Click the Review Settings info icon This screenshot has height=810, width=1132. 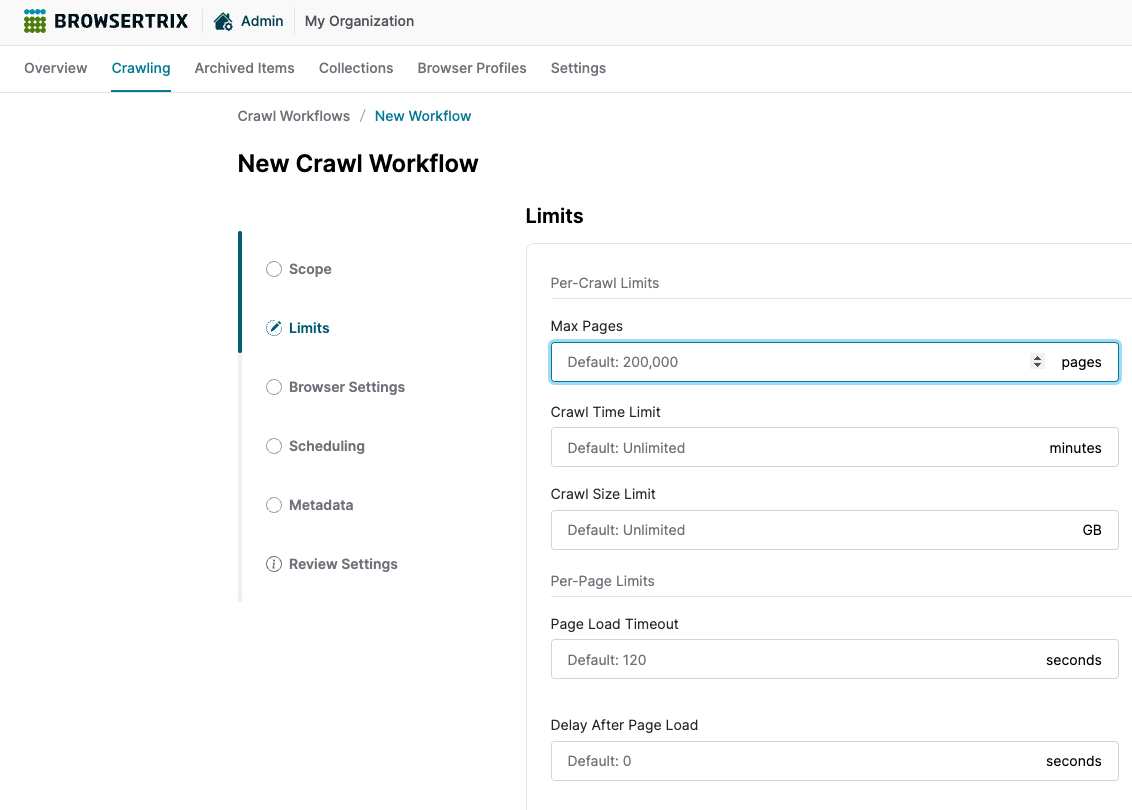point(274,564)
